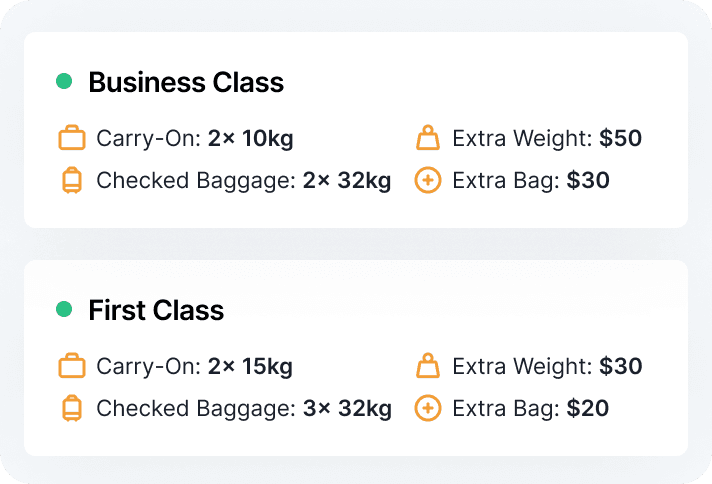Click Carry-On 2× 15kg text
The height and width of the screenshot is (484, 712).
point(195,366)
